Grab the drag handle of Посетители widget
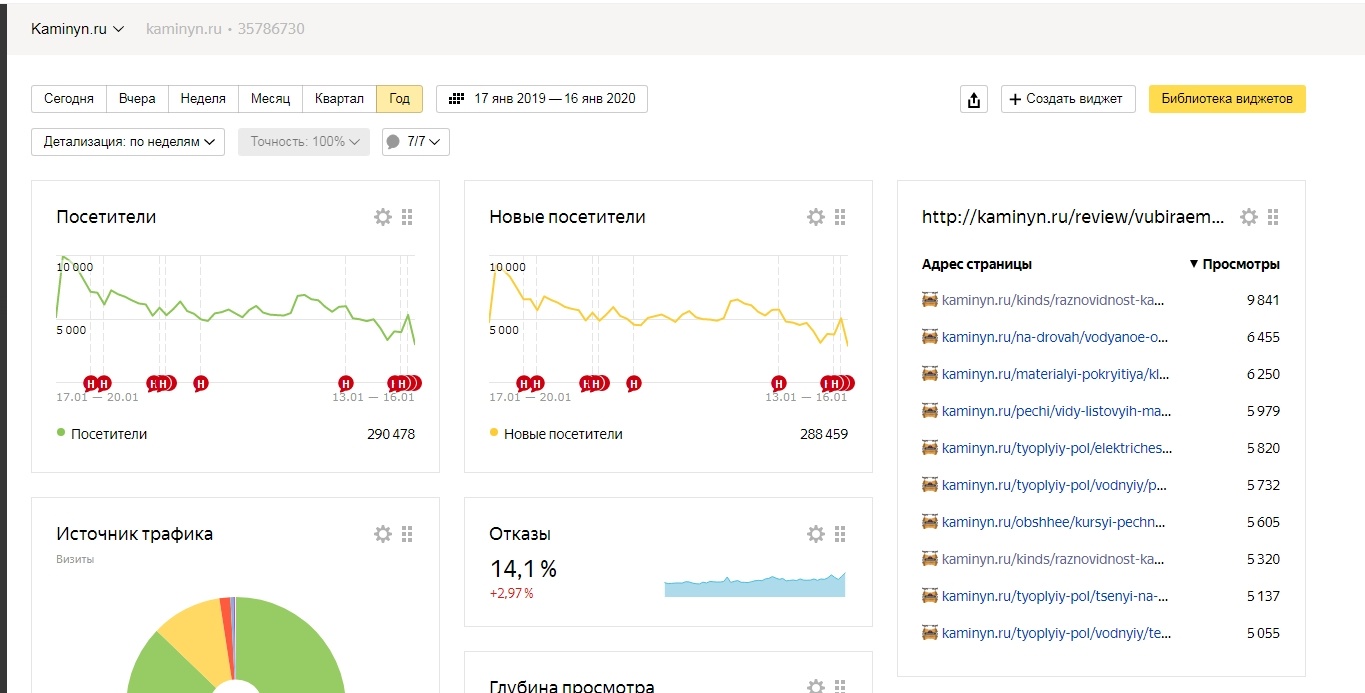1365x693 pixels. [407, 217]
